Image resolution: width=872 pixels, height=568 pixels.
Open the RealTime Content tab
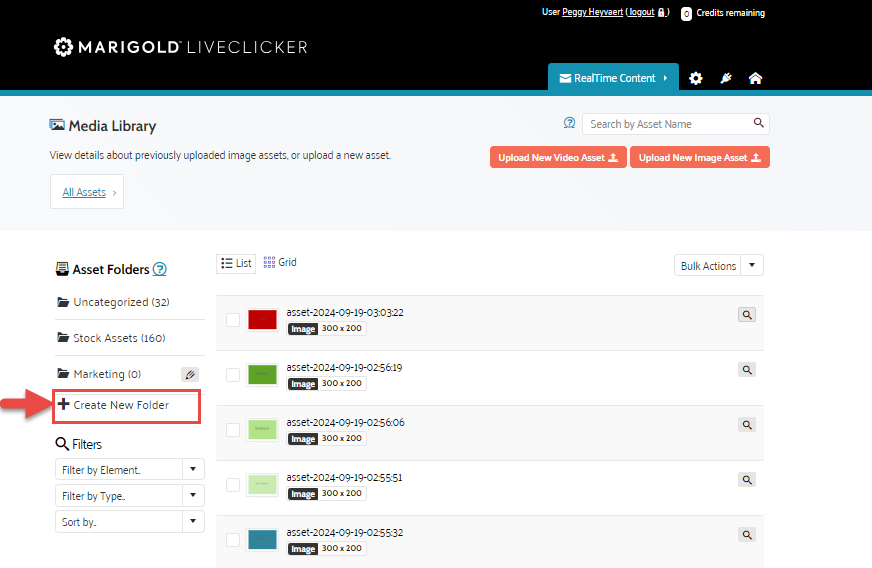(x=613, y=78)
